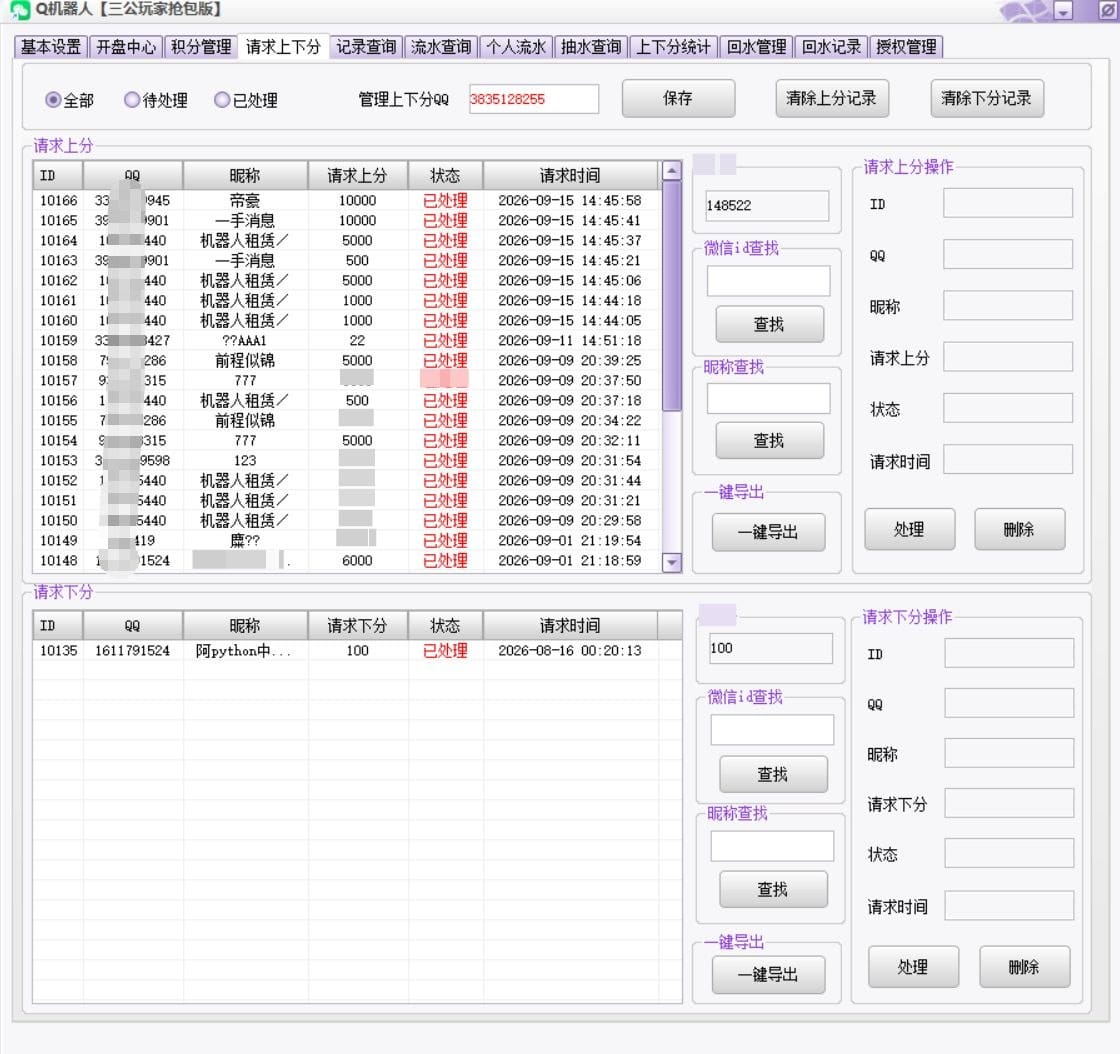Click 查找 under 微信id查找 in 请求下分 section

(x=773, y=775)
